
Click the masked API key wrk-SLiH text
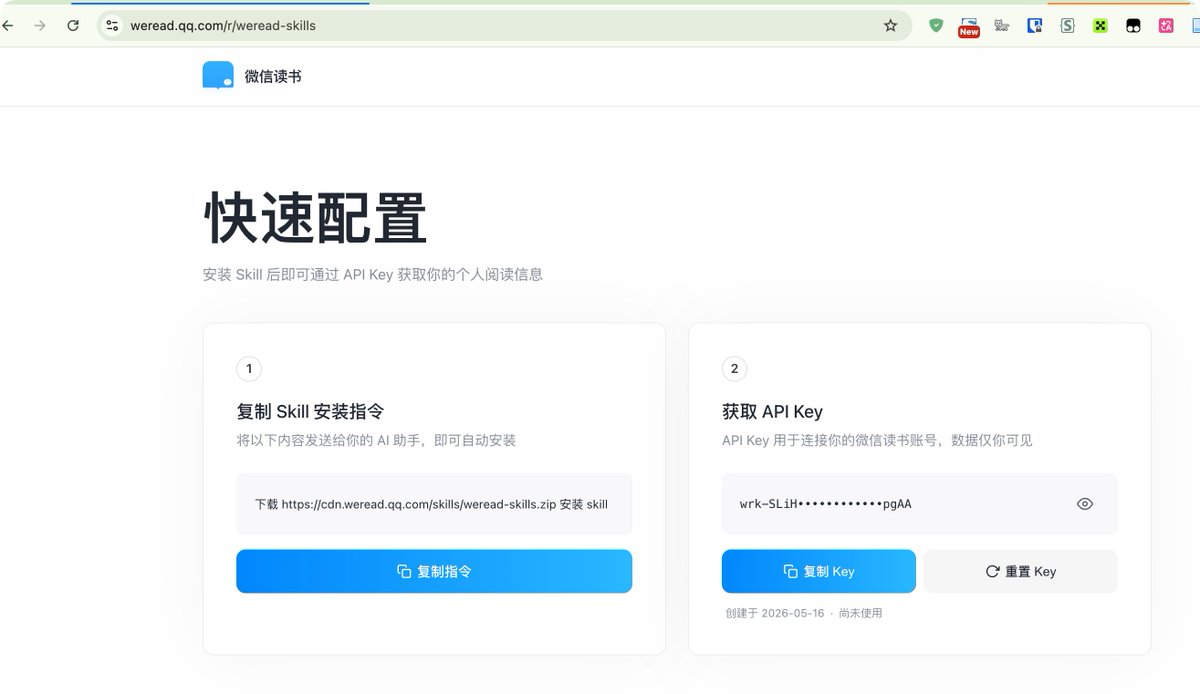coord(826,504)
